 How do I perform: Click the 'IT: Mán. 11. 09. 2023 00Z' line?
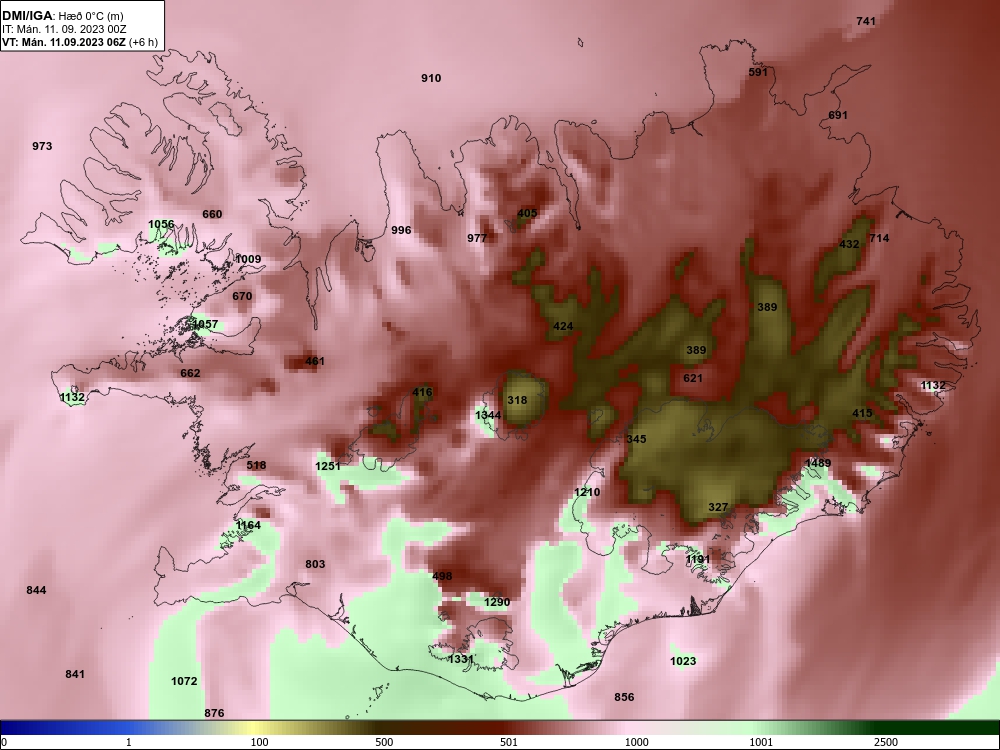coord(64,29)
